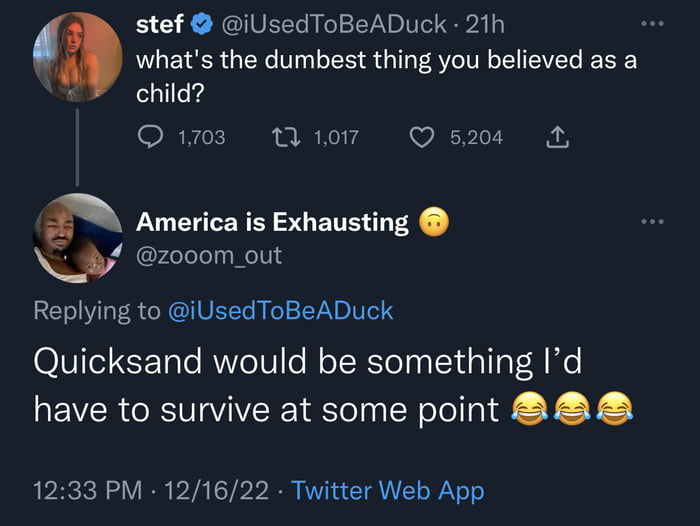Click the 1,017 retweet count
The height and width of the screenshot is (526, 700).
click(336, 137)
